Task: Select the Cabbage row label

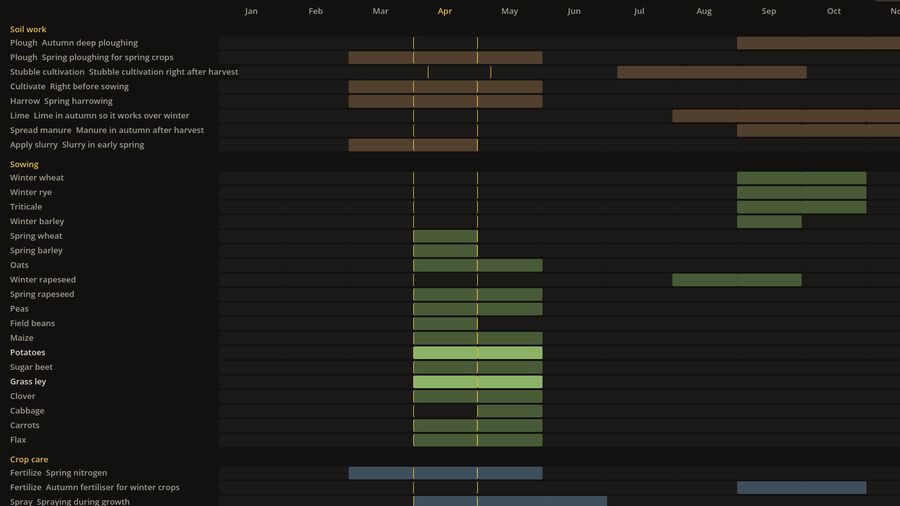Action: point(27,410)
